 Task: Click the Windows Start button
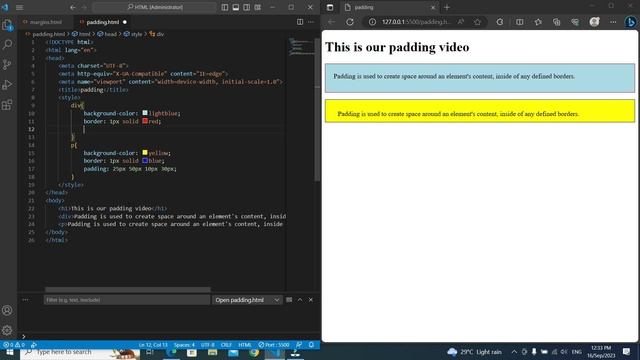9,352
